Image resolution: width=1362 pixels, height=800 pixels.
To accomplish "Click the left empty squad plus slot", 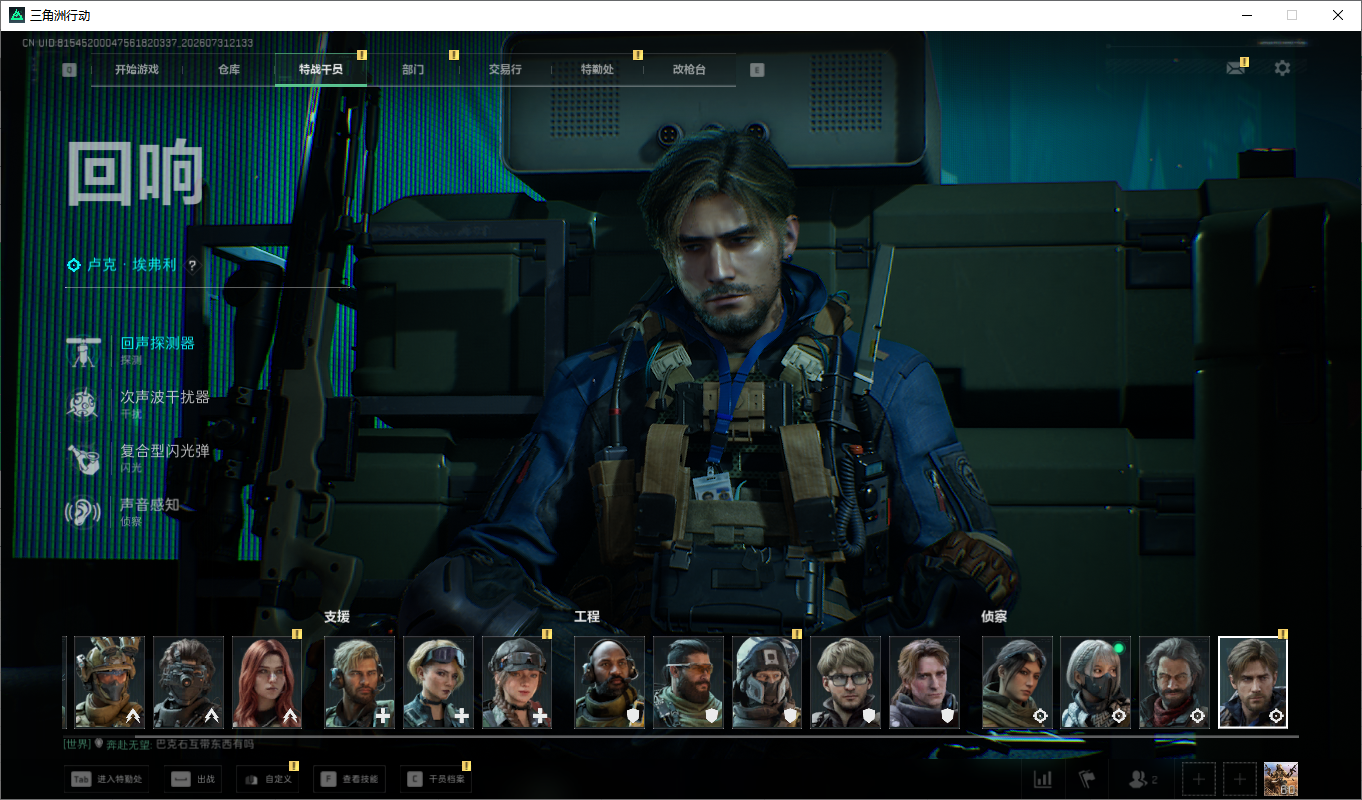I will tap(1199, 779).
